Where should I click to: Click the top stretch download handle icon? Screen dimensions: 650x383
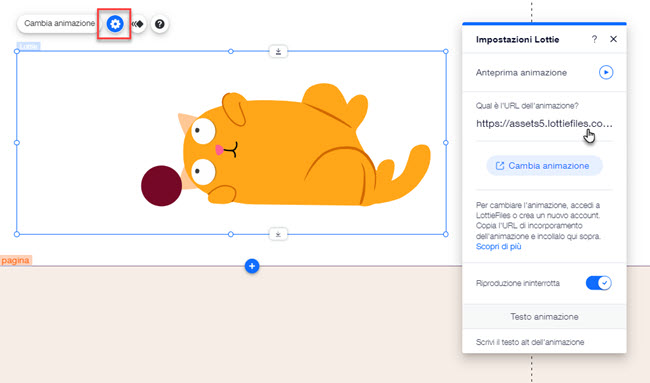click(x=278, y=51)
